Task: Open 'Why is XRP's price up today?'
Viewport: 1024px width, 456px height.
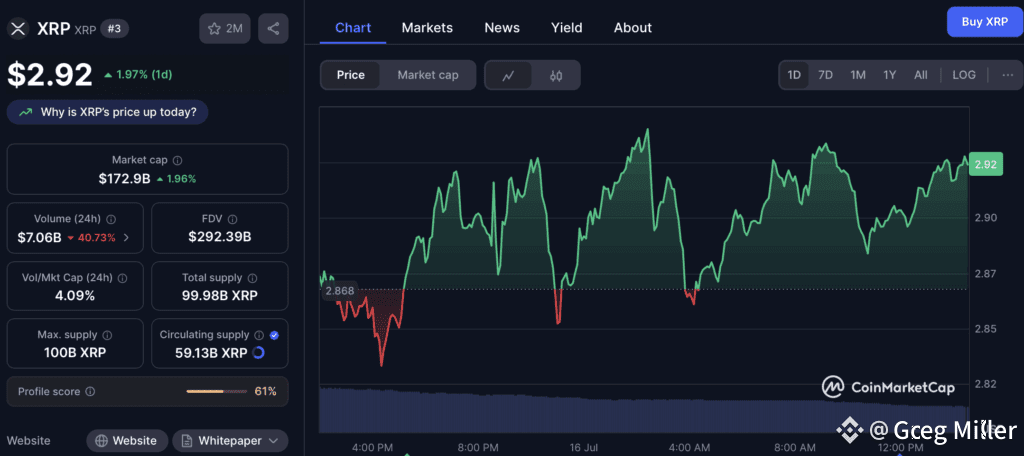Action: tap(108, 112)
